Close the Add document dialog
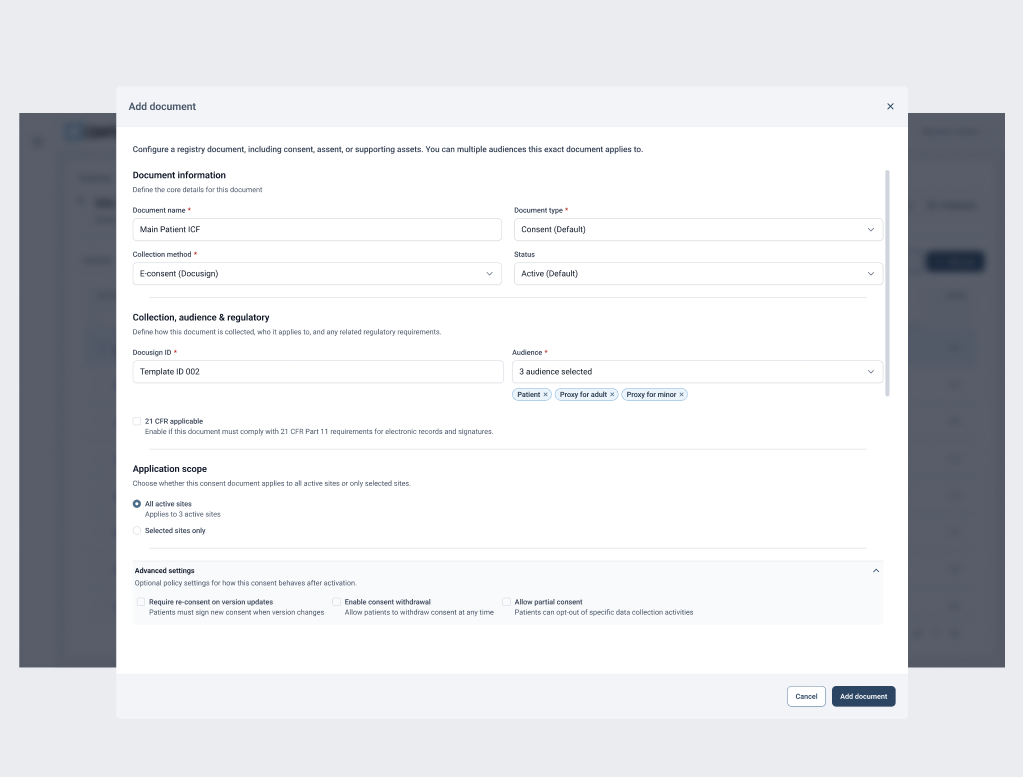 coord(890,106)
